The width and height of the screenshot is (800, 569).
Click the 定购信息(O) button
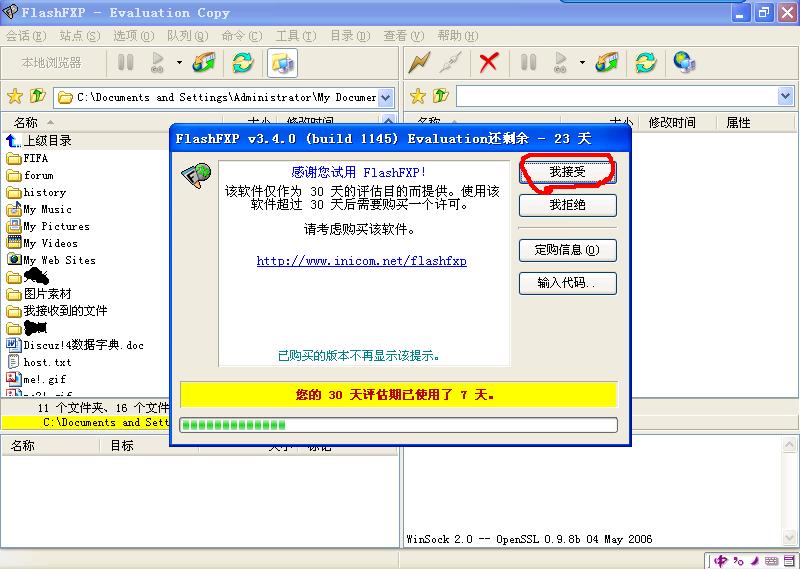(567, 250)
